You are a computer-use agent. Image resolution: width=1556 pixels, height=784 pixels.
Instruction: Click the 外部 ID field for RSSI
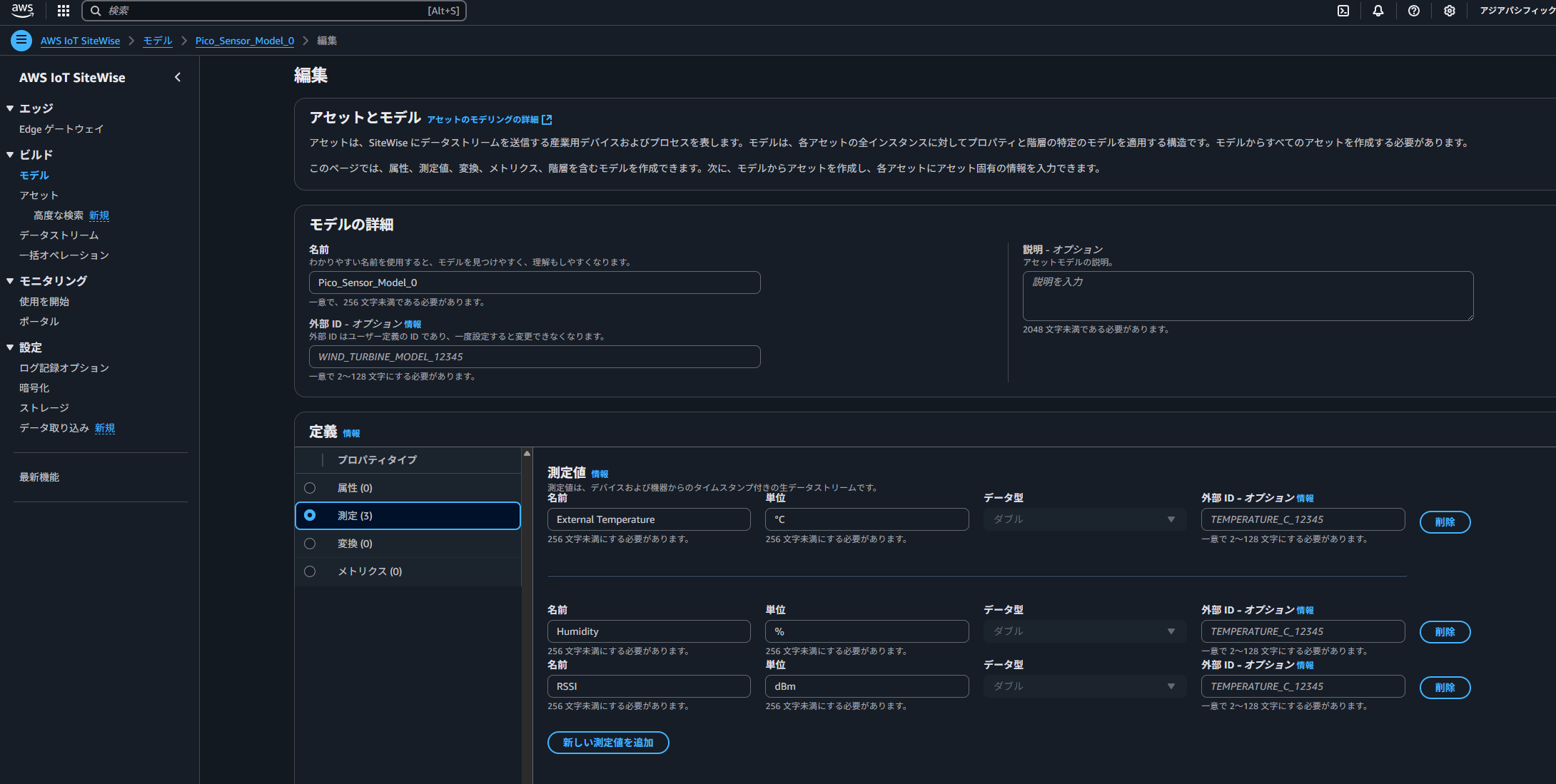1303,686
